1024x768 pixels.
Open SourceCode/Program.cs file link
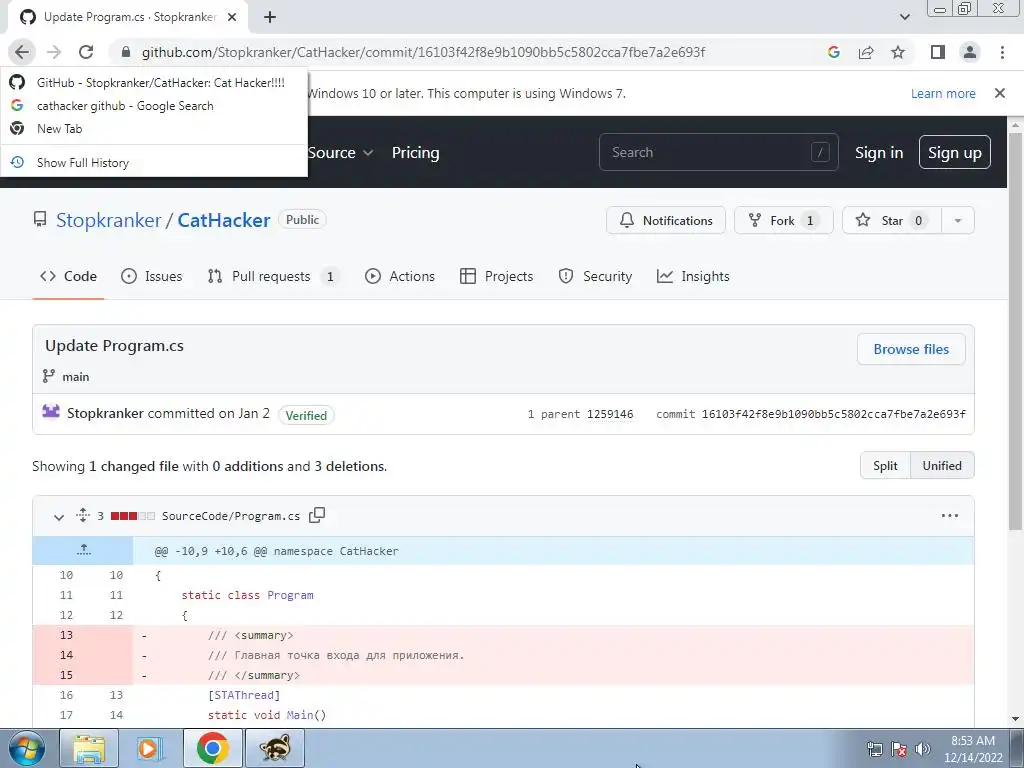[x=231, y=516]
